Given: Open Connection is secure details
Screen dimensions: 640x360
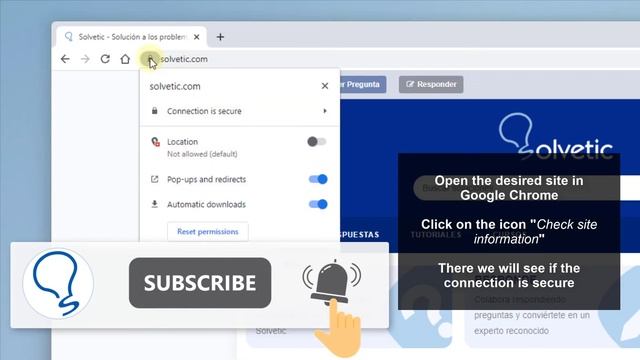Looking at the screenshot, I should click(239, 111).
